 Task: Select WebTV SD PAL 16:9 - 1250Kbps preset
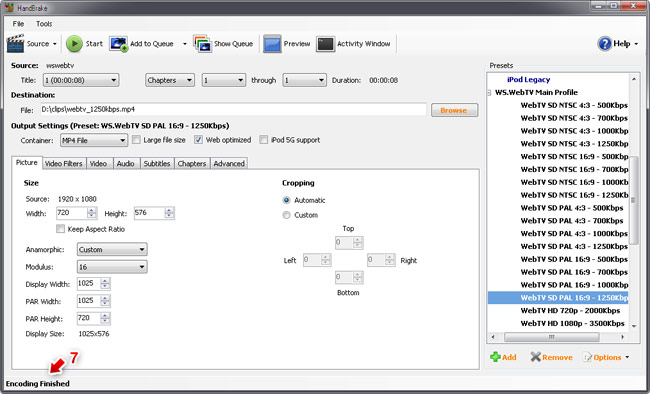[x=558, y=298]
